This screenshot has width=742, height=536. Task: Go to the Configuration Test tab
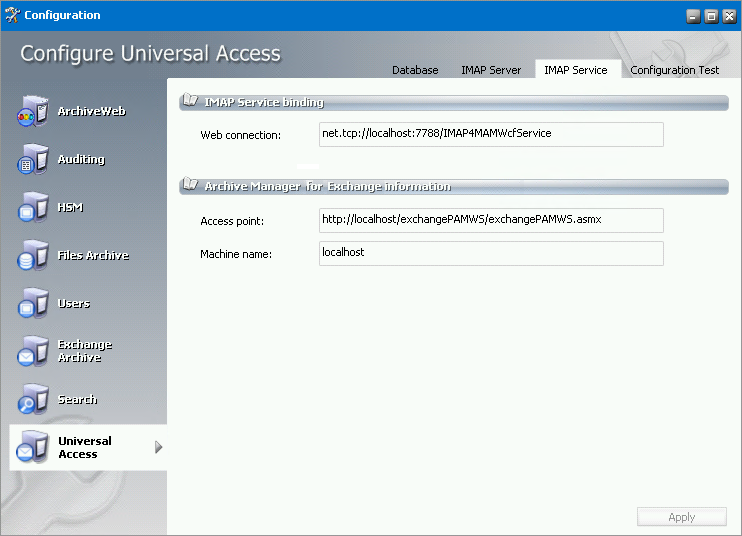click(675, 70)
